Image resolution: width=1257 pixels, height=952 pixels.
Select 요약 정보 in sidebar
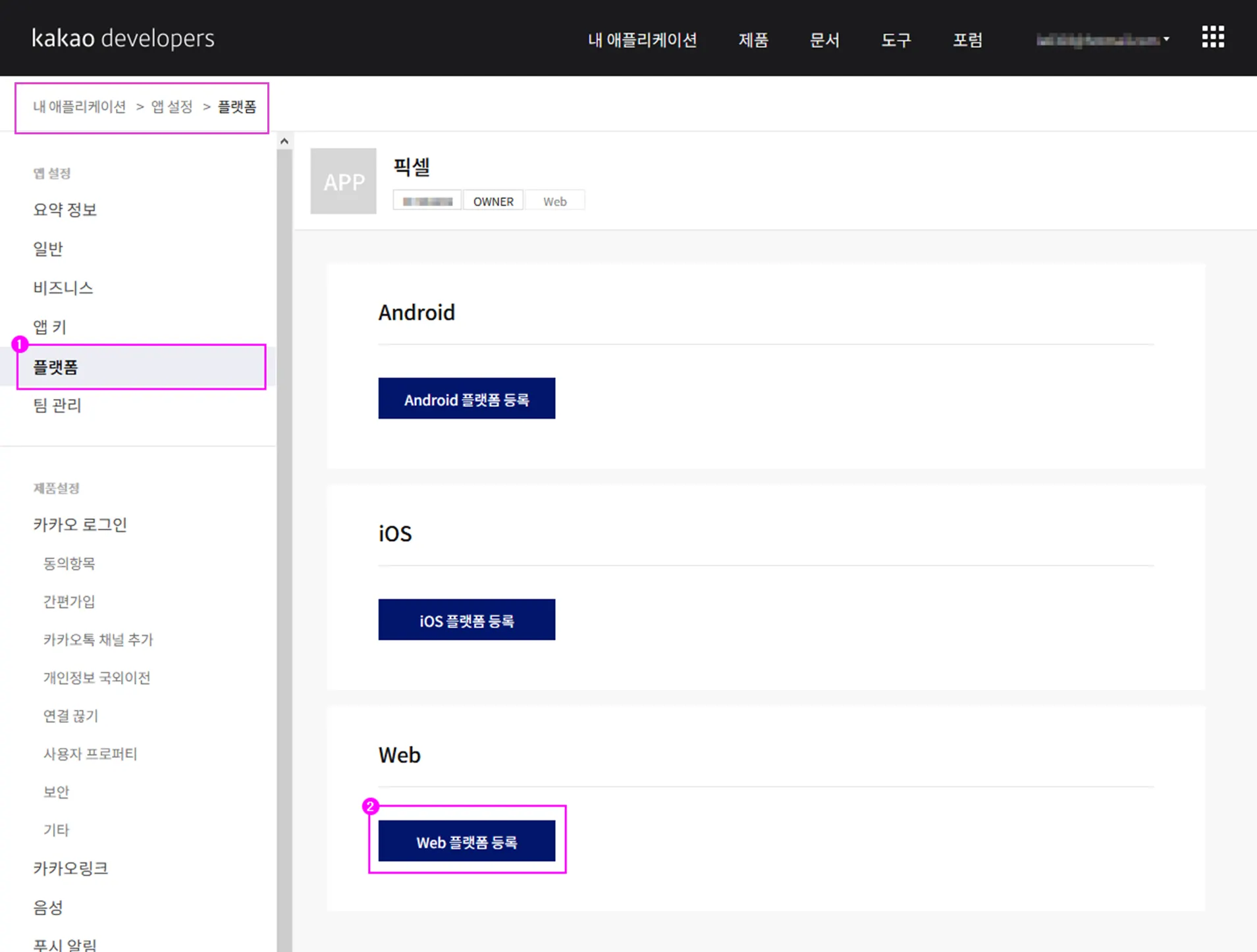tap(65, 210)
